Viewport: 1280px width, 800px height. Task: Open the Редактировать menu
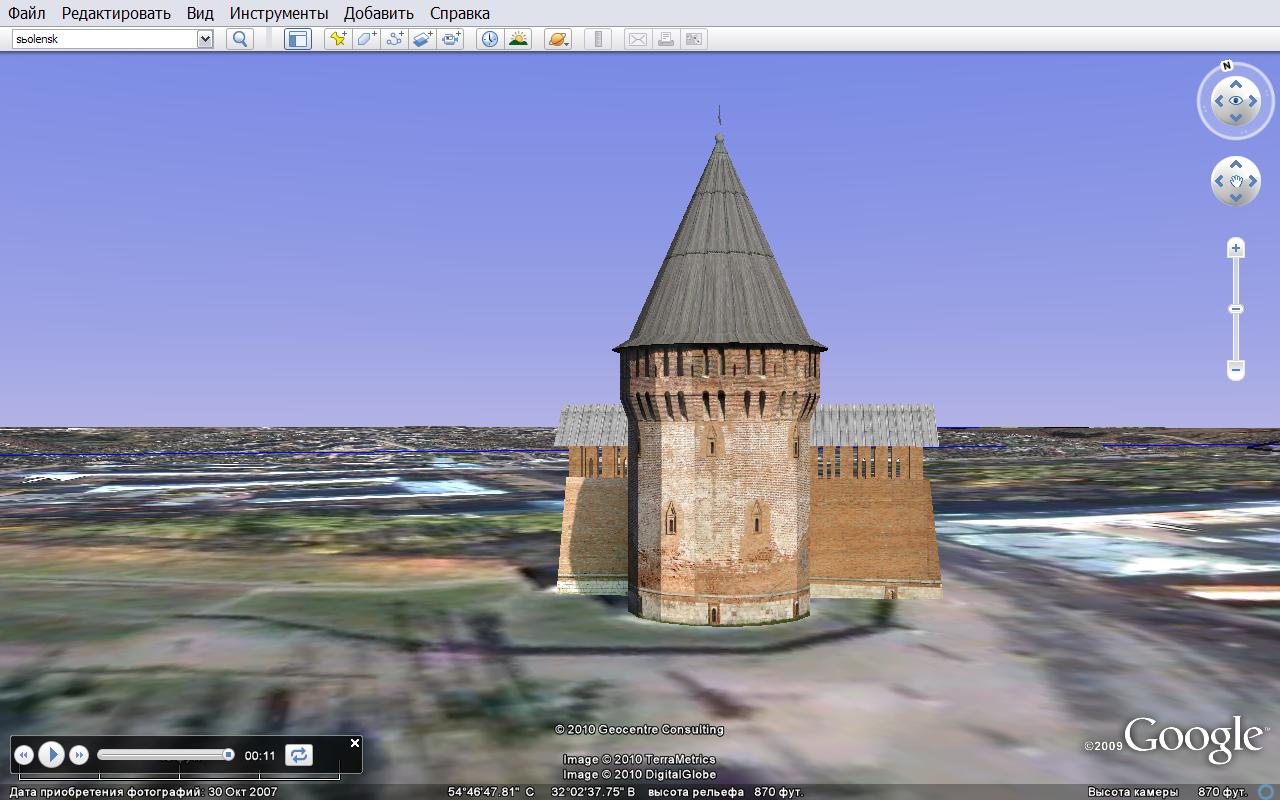tap(116, 13)
